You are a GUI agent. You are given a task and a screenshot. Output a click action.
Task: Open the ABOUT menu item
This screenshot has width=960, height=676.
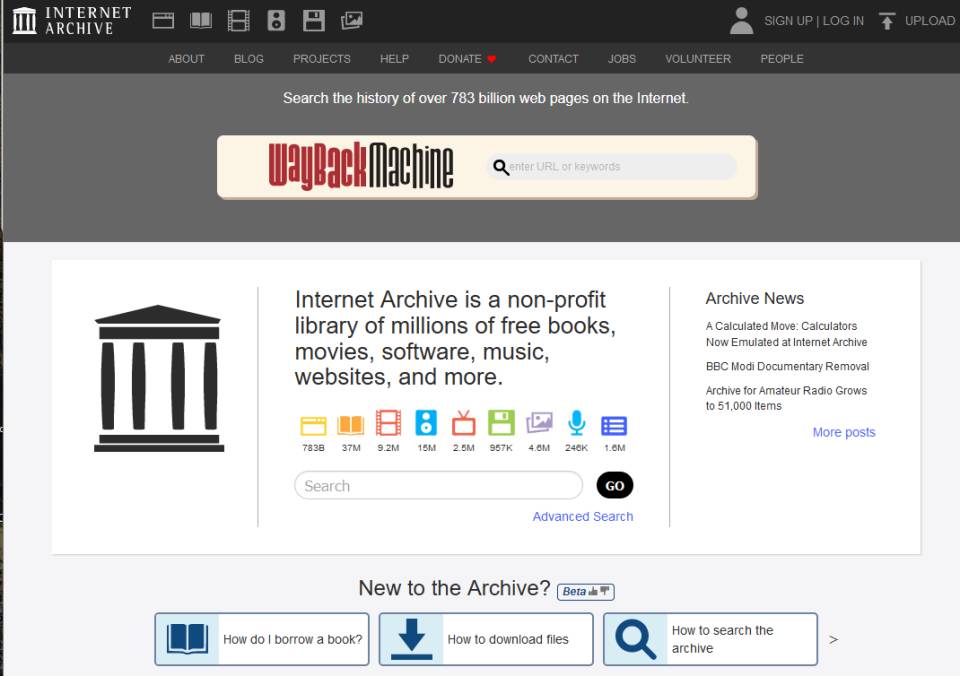(x=186, y=59)
